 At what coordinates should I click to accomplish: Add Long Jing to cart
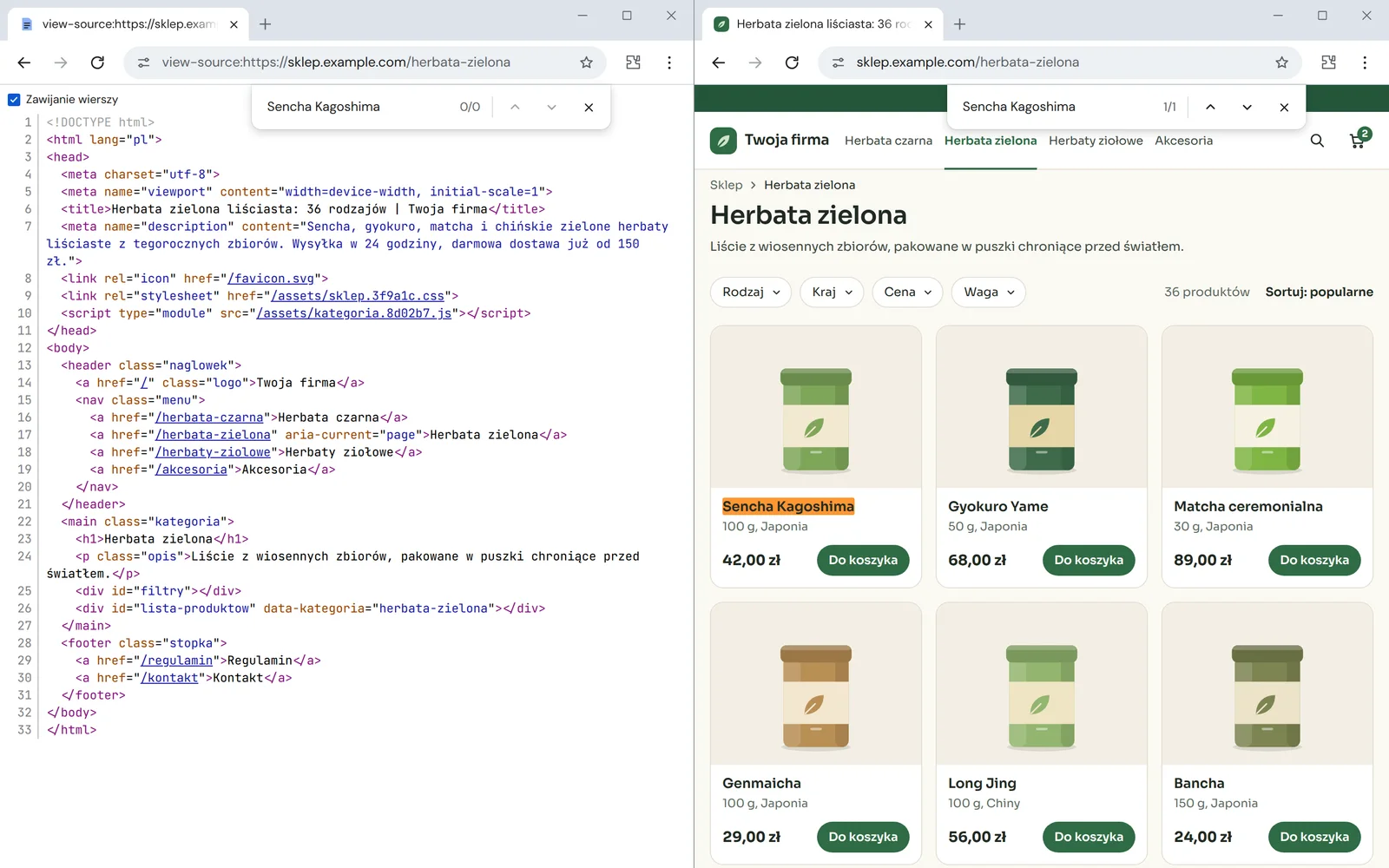(1089, 838)
